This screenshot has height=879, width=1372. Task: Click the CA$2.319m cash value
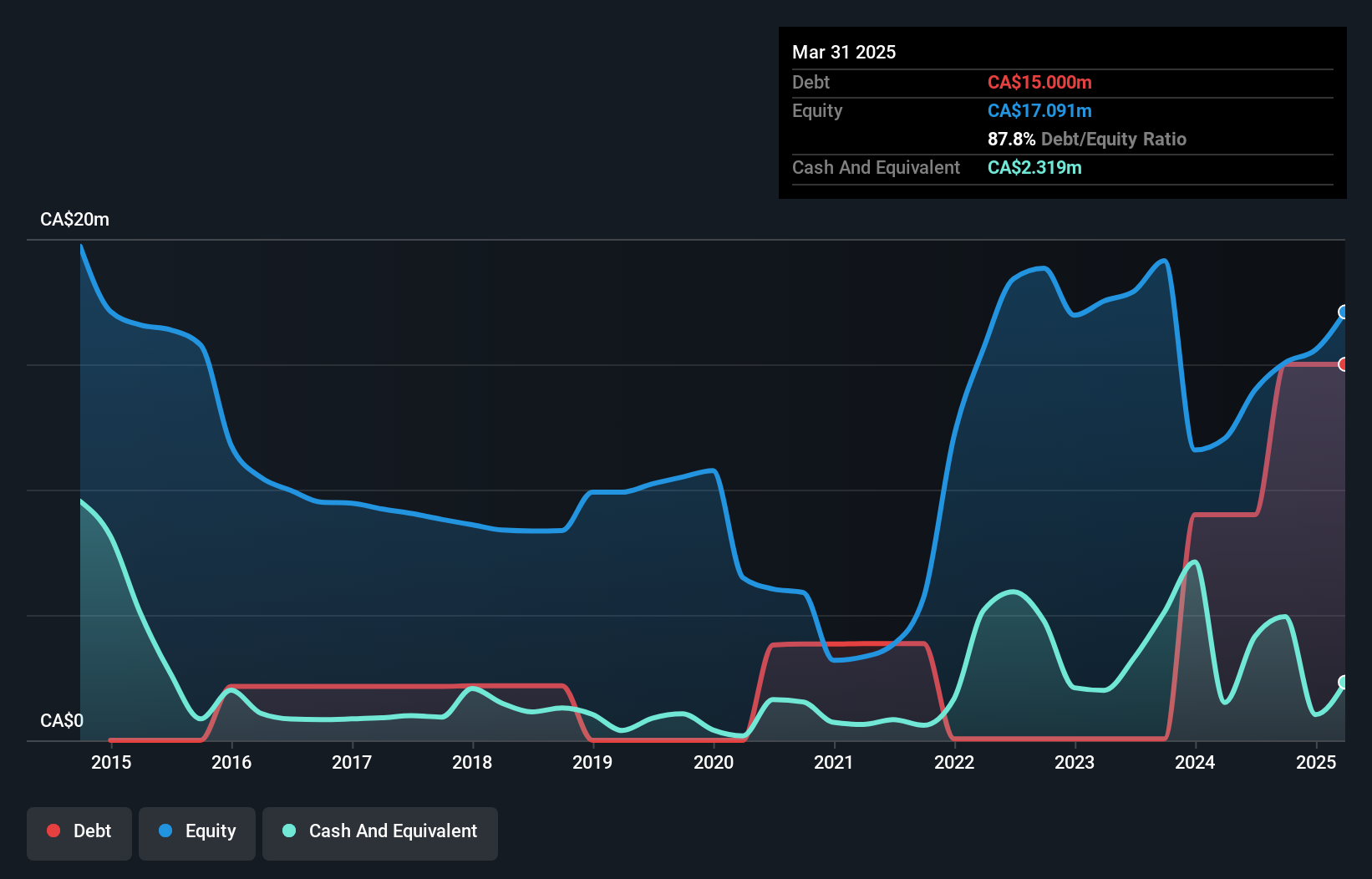click(1034, 167)
